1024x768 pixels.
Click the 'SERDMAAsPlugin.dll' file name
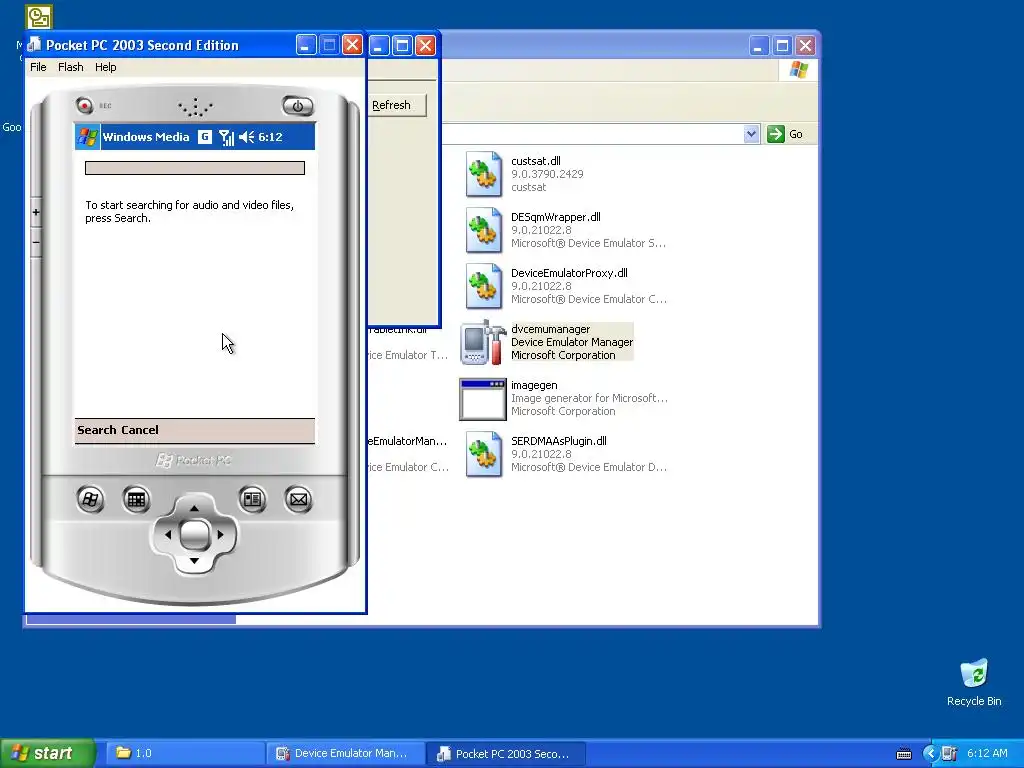tap(559, 441)
